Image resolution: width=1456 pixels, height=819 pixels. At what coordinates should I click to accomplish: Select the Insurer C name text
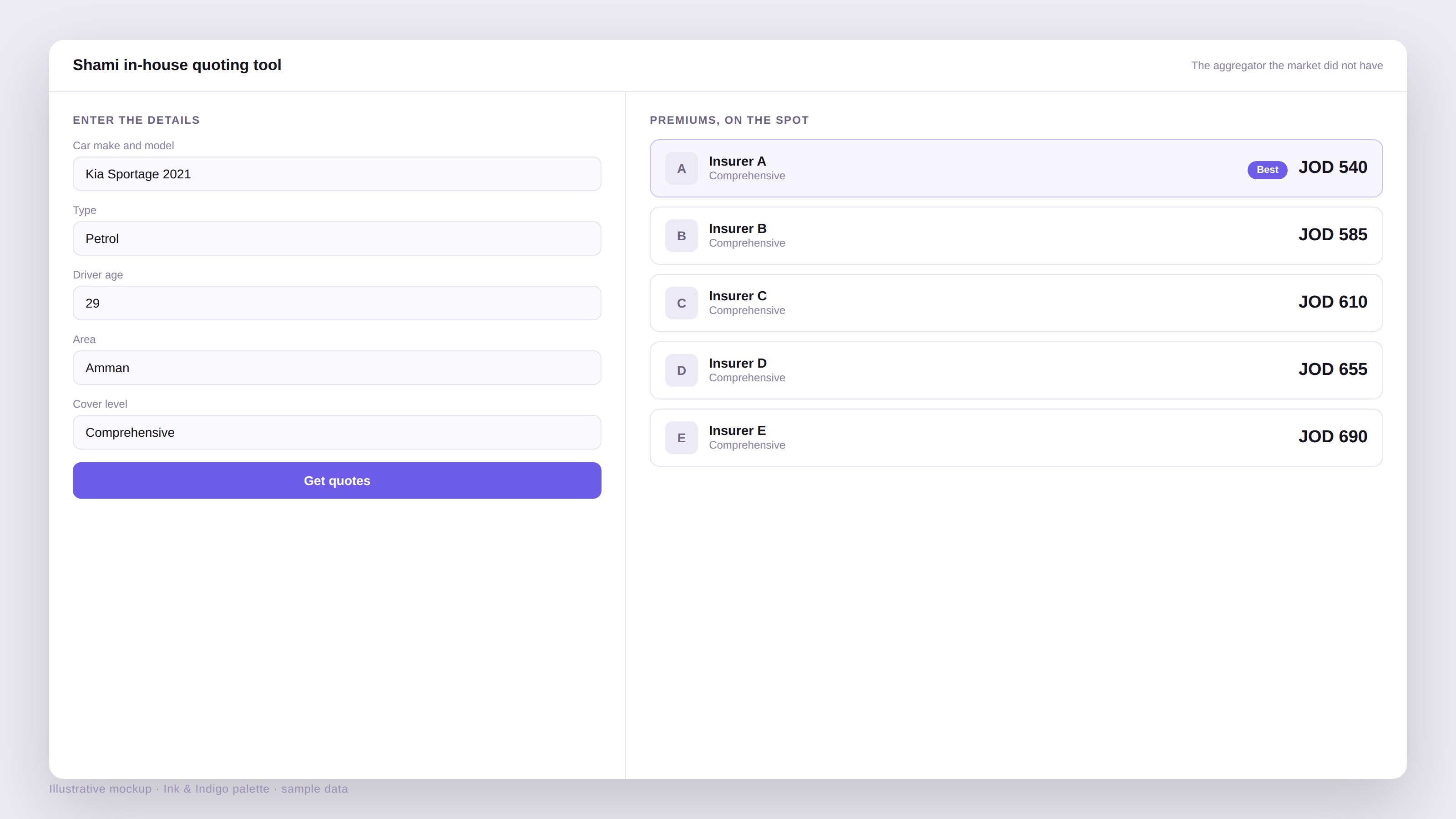[x=738, y=296]
